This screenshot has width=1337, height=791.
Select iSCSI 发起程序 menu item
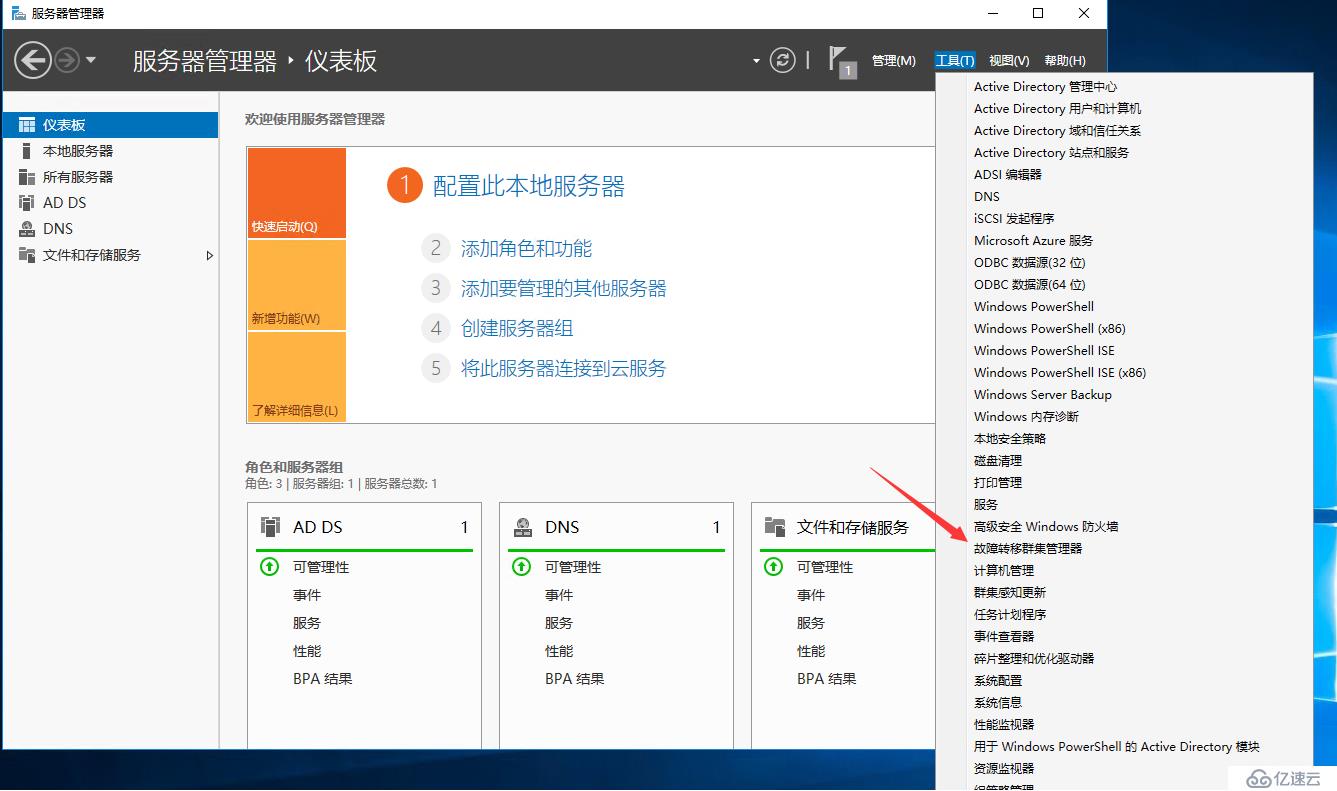[1014, 219]
